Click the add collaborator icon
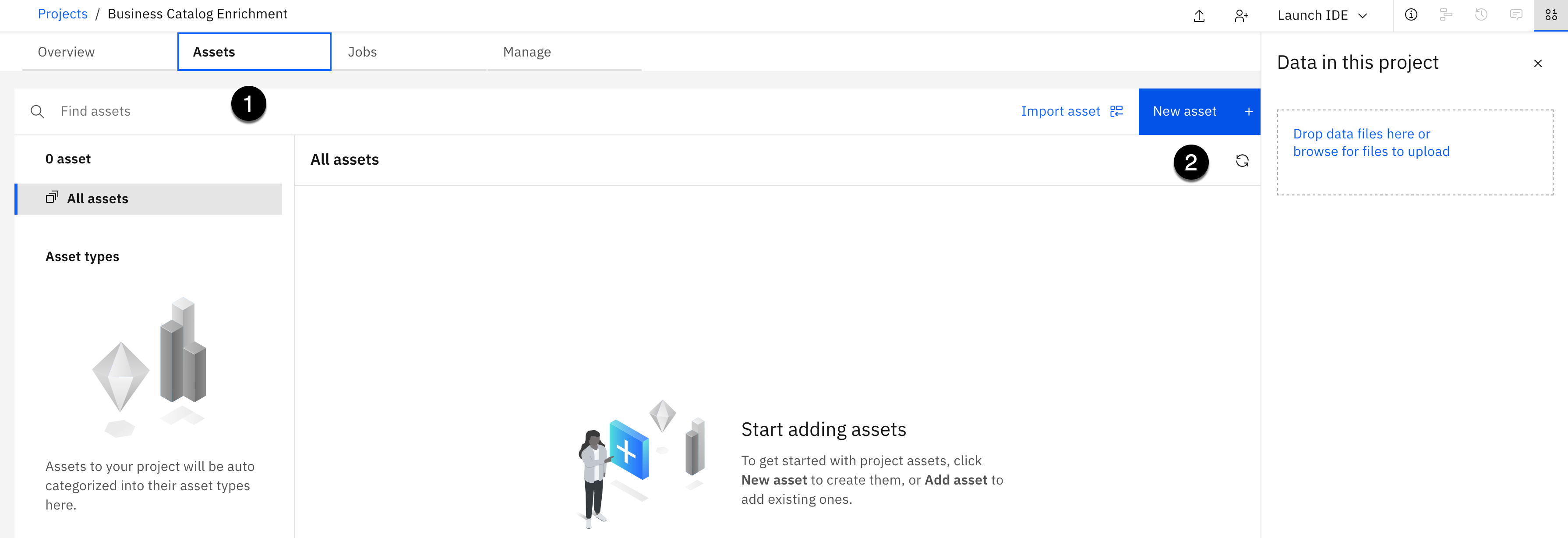Image resolution: width=1568 pixels, height=538 pixels. 1240,16
